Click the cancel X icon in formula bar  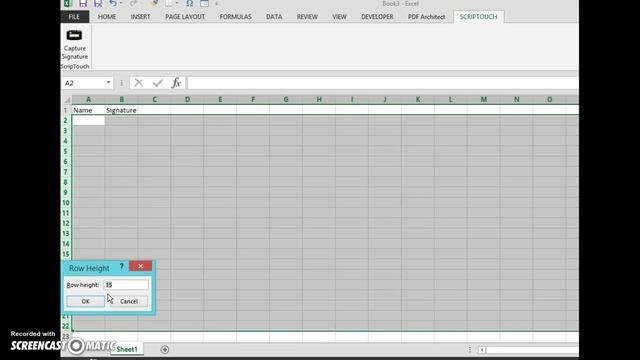139,83
